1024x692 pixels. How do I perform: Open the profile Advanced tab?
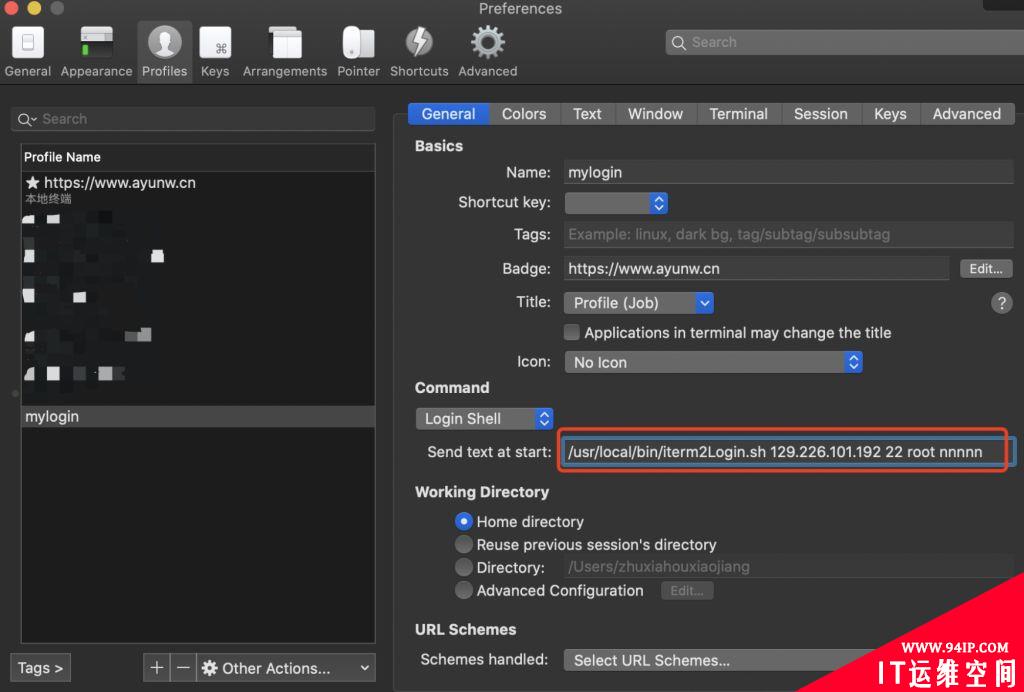pos(967,114)
